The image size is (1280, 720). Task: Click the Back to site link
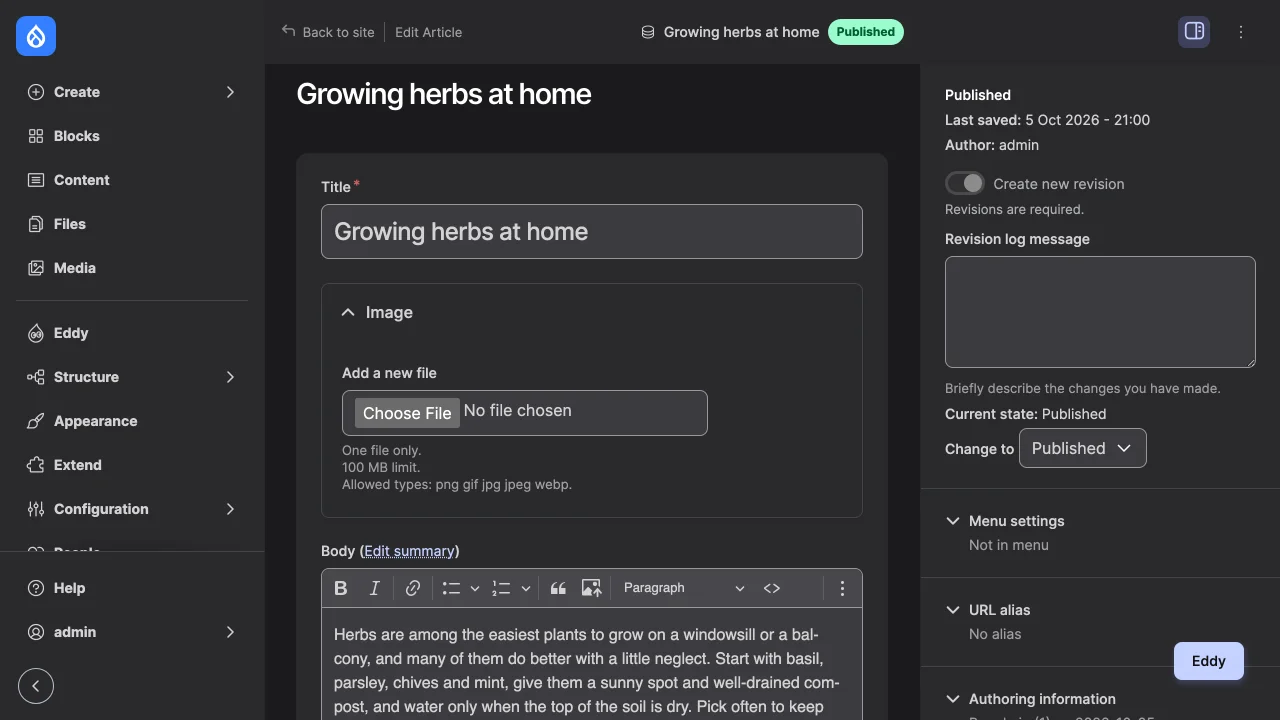click(328, 32)
